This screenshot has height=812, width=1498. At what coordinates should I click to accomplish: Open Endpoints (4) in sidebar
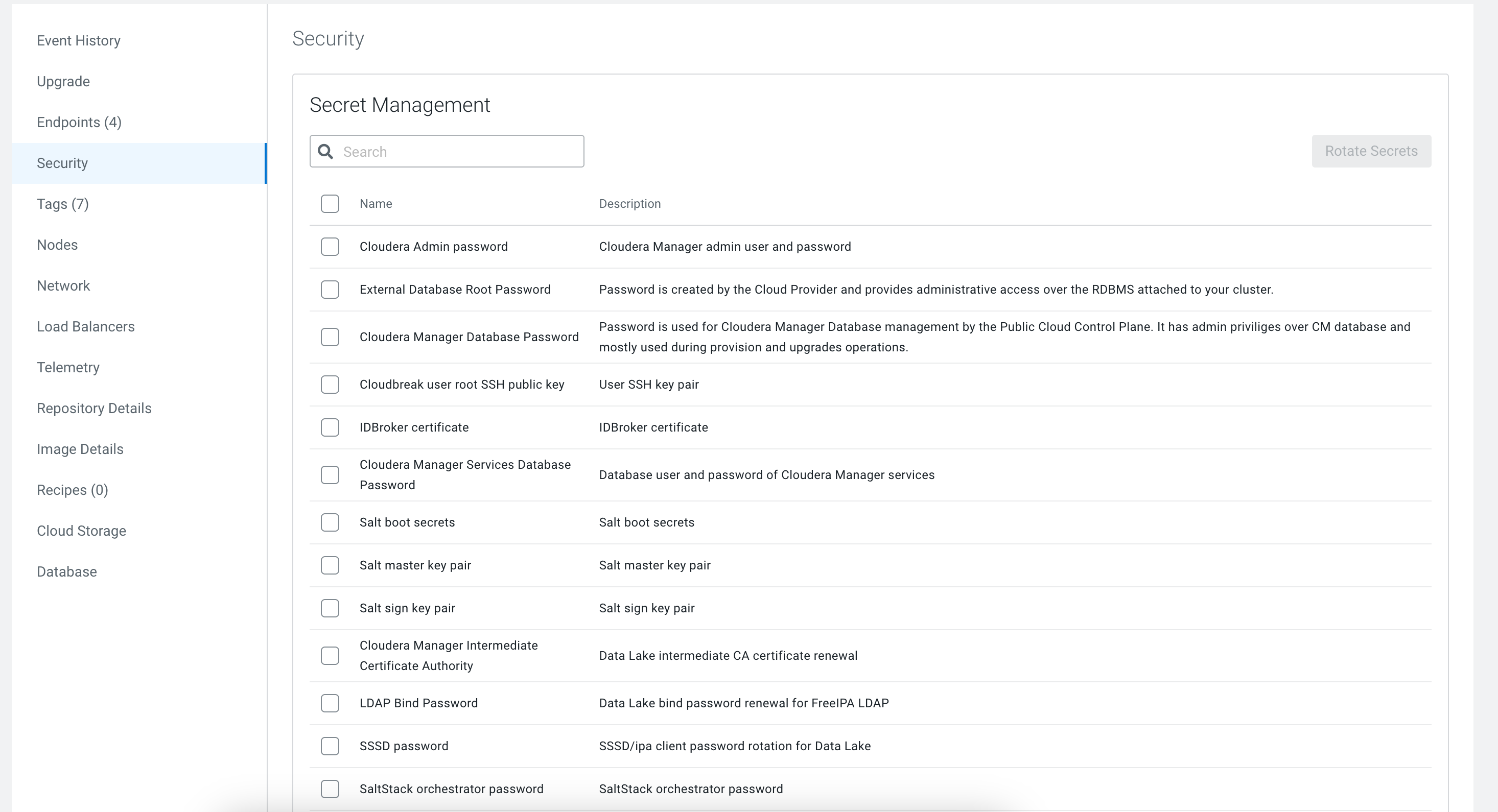79,122
